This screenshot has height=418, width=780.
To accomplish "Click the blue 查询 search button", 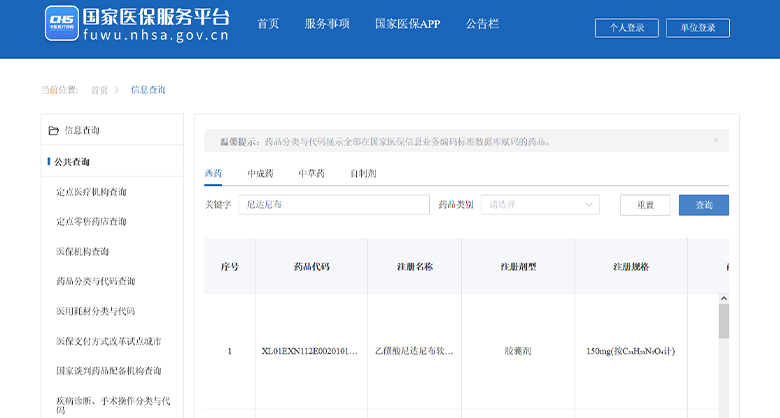I will 703,205.
